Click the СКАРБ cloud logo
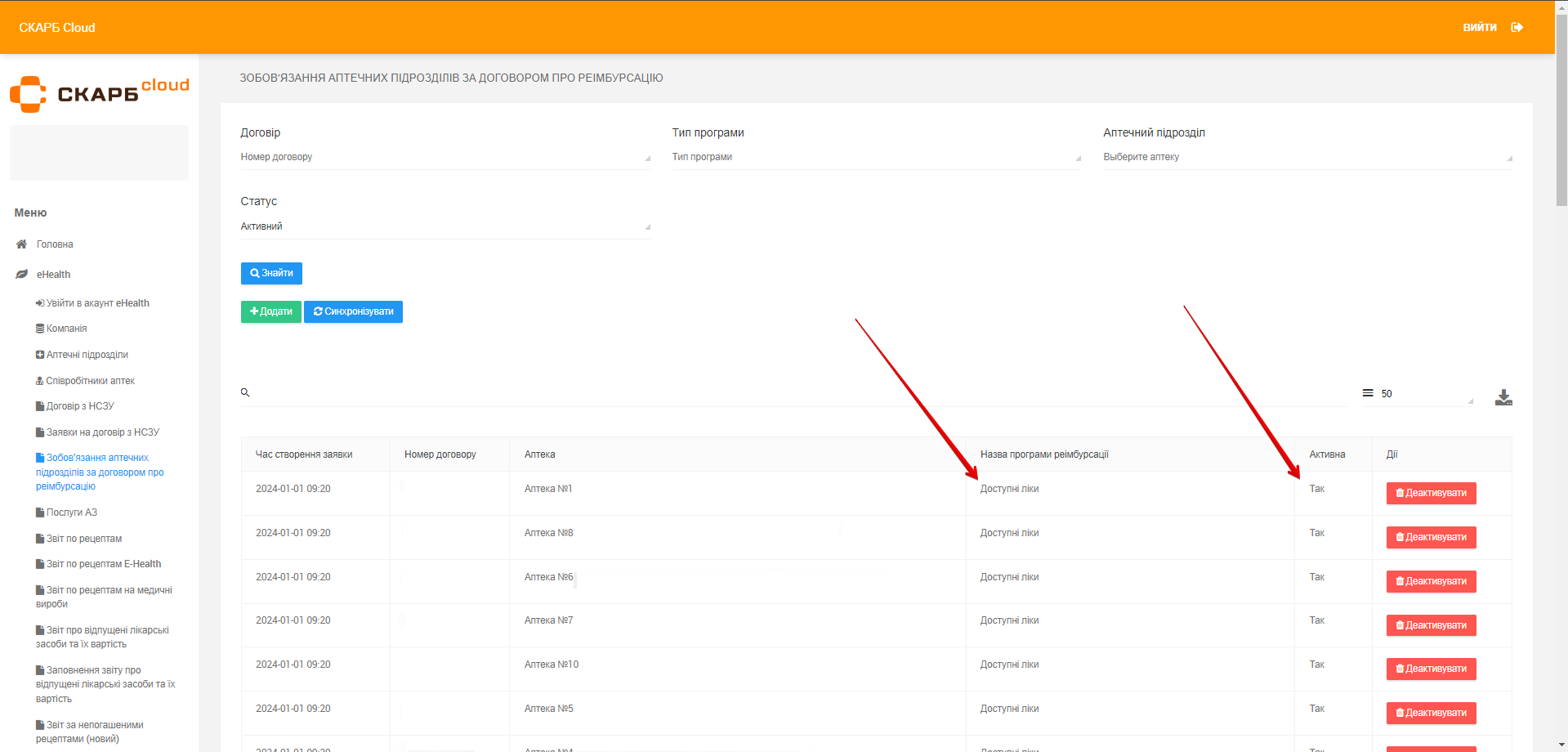The height and width of the screenshot is (752, 1568). [x=99, y=94]
